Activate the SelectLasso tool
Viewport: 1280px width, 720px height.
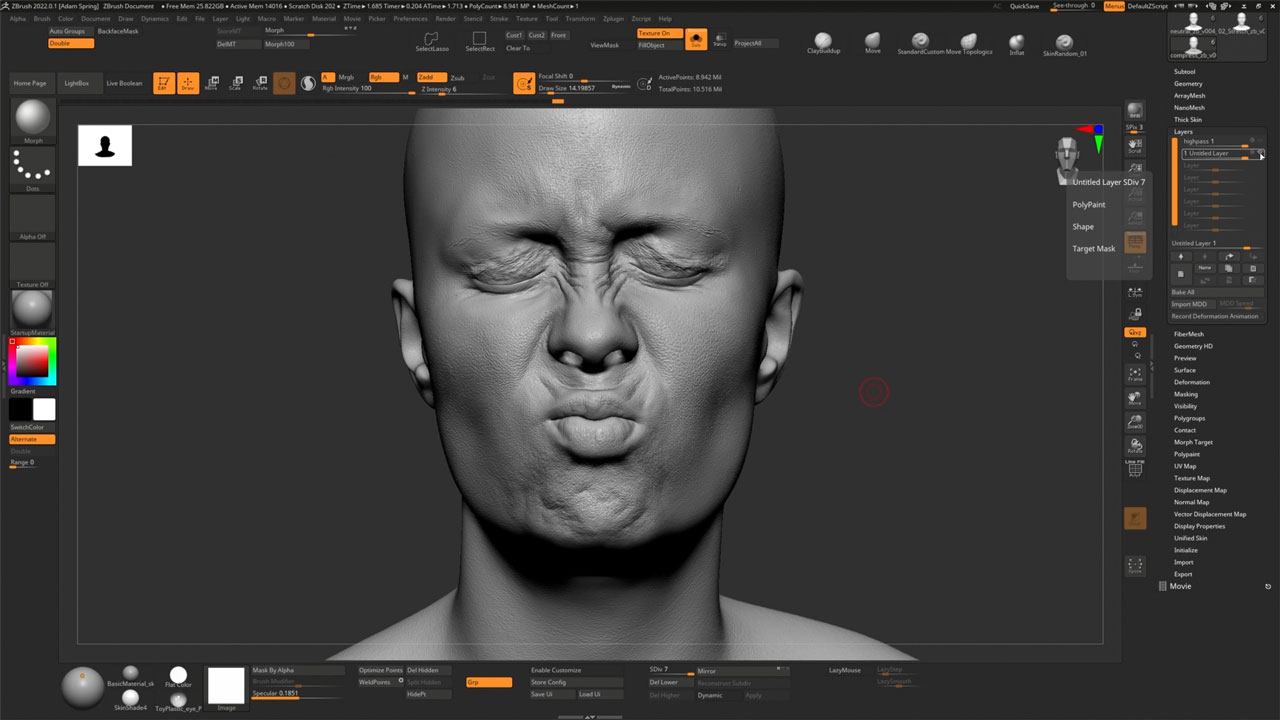(432, 39)
